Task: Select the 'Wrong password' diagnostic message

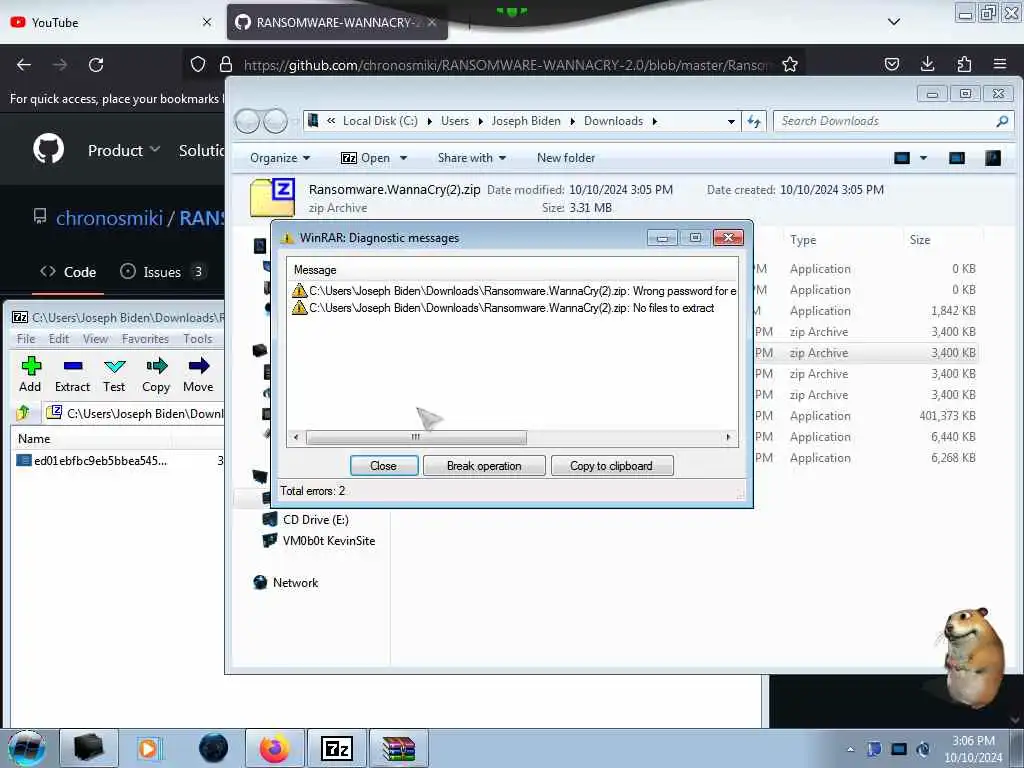Action: pos(514,291)
